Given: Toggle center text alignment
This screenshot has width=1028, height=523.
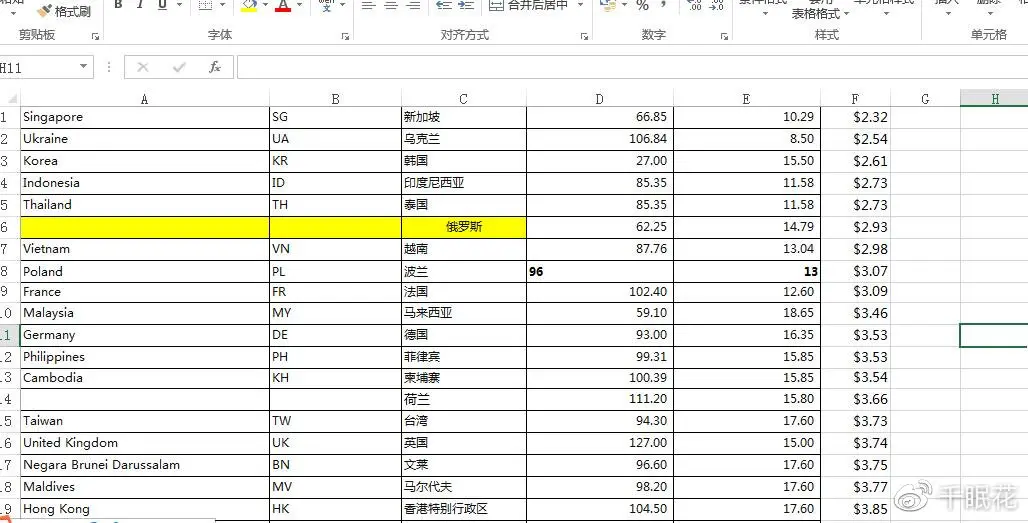Looking at the screenshot, I should [391, 5].
